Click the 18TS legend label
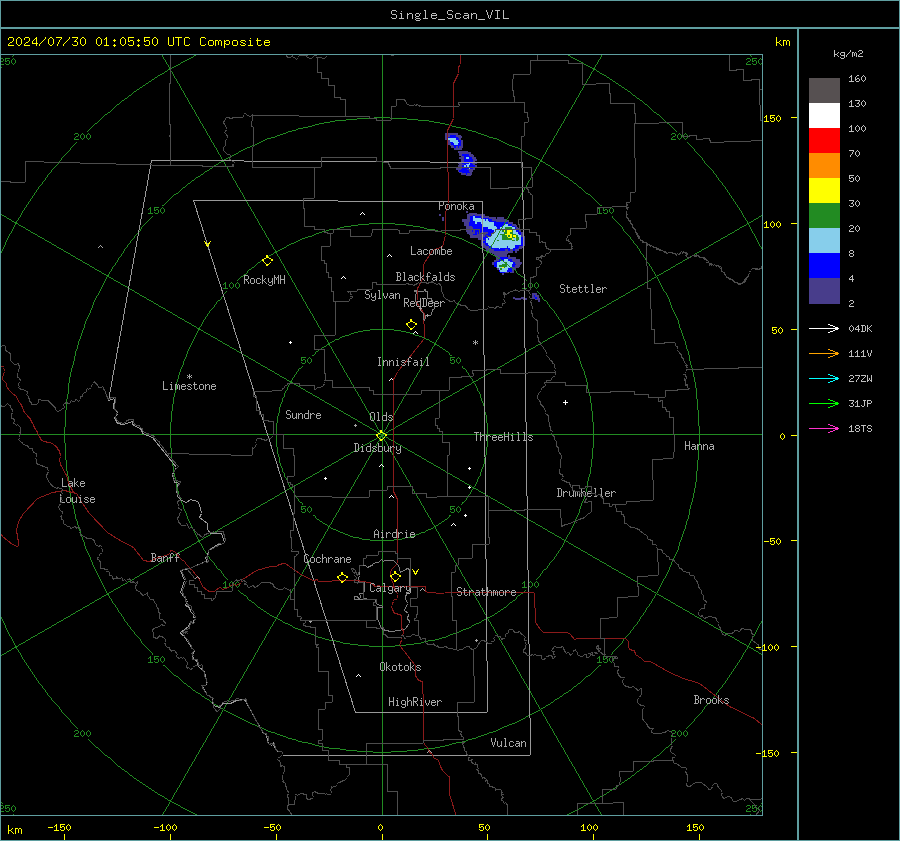This screenshot has width=900, height=841. [x=860, y=429]
